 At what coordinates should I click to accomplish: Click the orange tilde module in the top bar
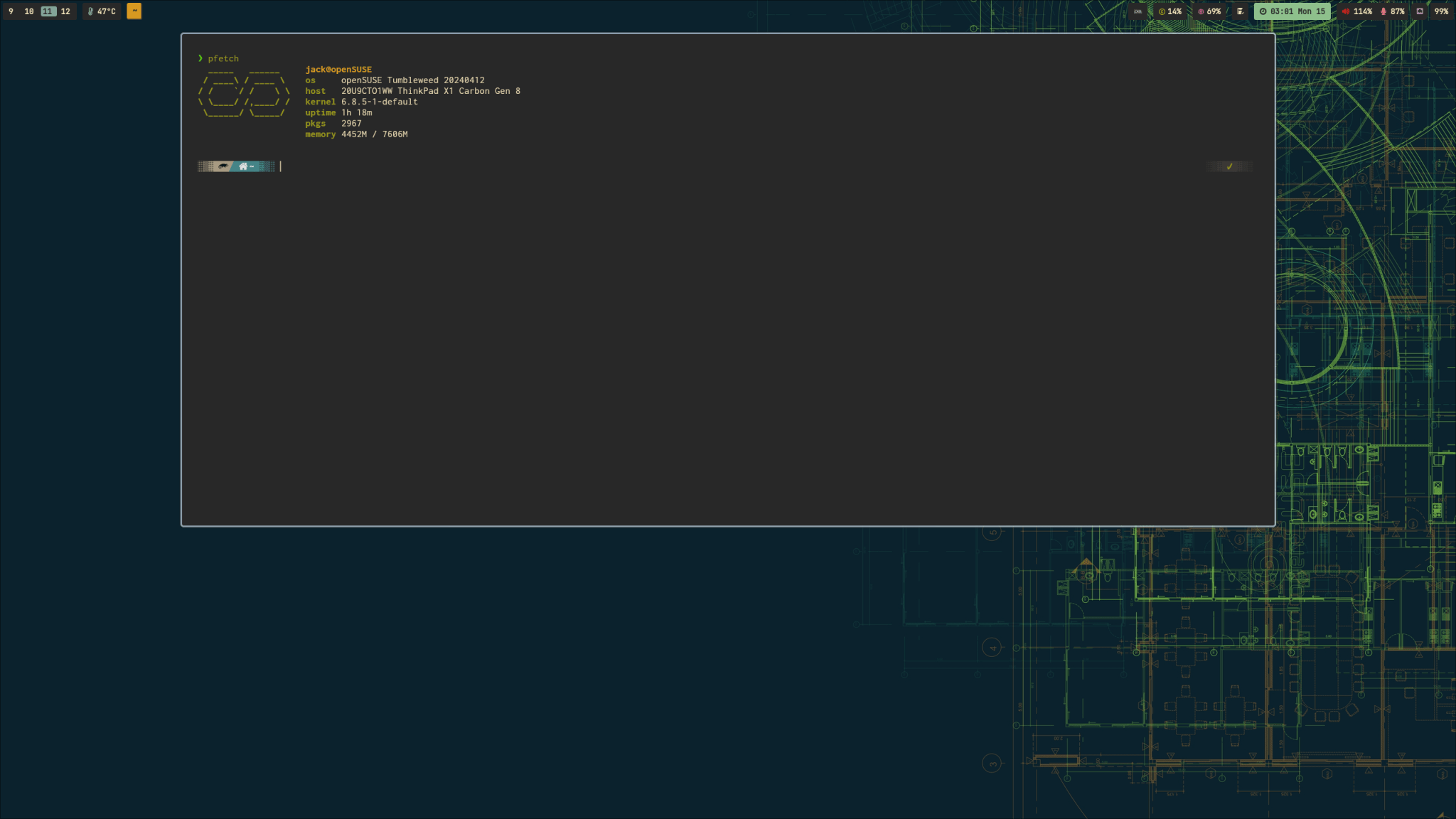134,11
